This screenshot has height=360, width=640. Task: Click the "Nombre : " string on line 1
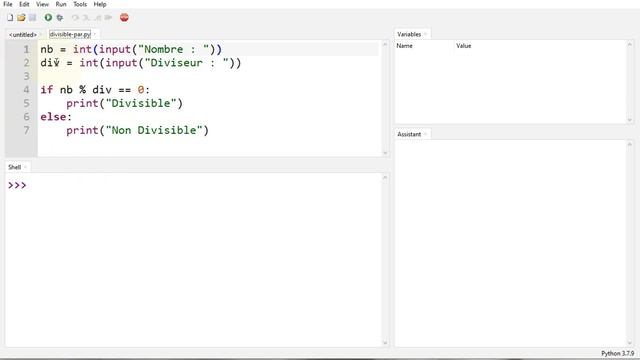tap(173, 49)
